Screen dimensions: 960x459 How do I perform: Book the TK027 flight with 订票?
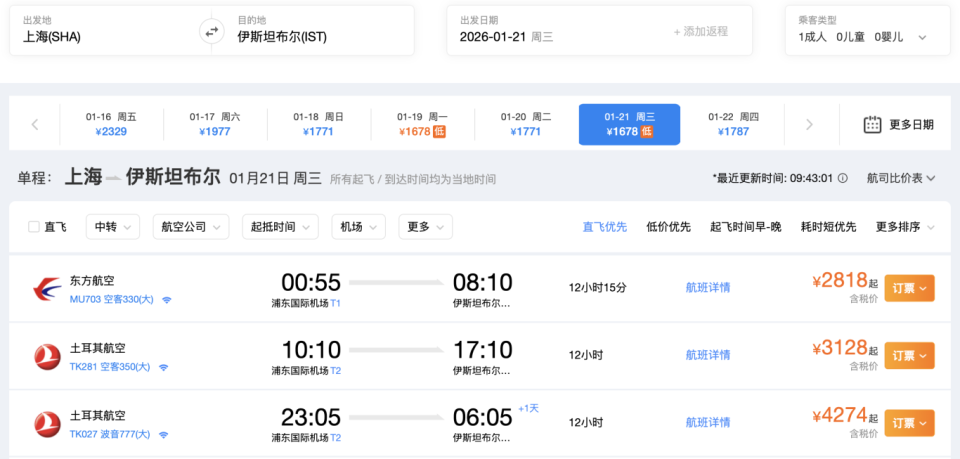tap(909, 423)
